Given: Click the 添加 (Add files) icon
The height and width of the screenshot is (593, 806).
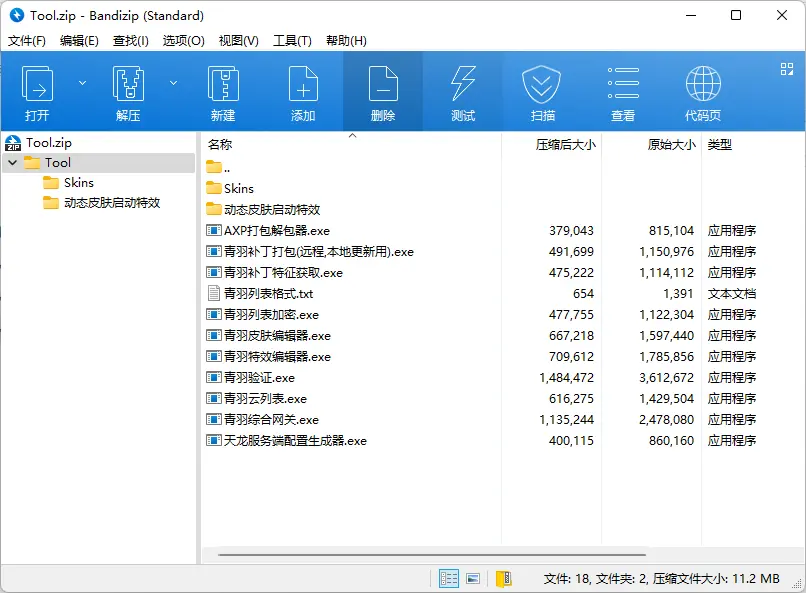Looking at the screenshot, I should (x=303, y=92).
